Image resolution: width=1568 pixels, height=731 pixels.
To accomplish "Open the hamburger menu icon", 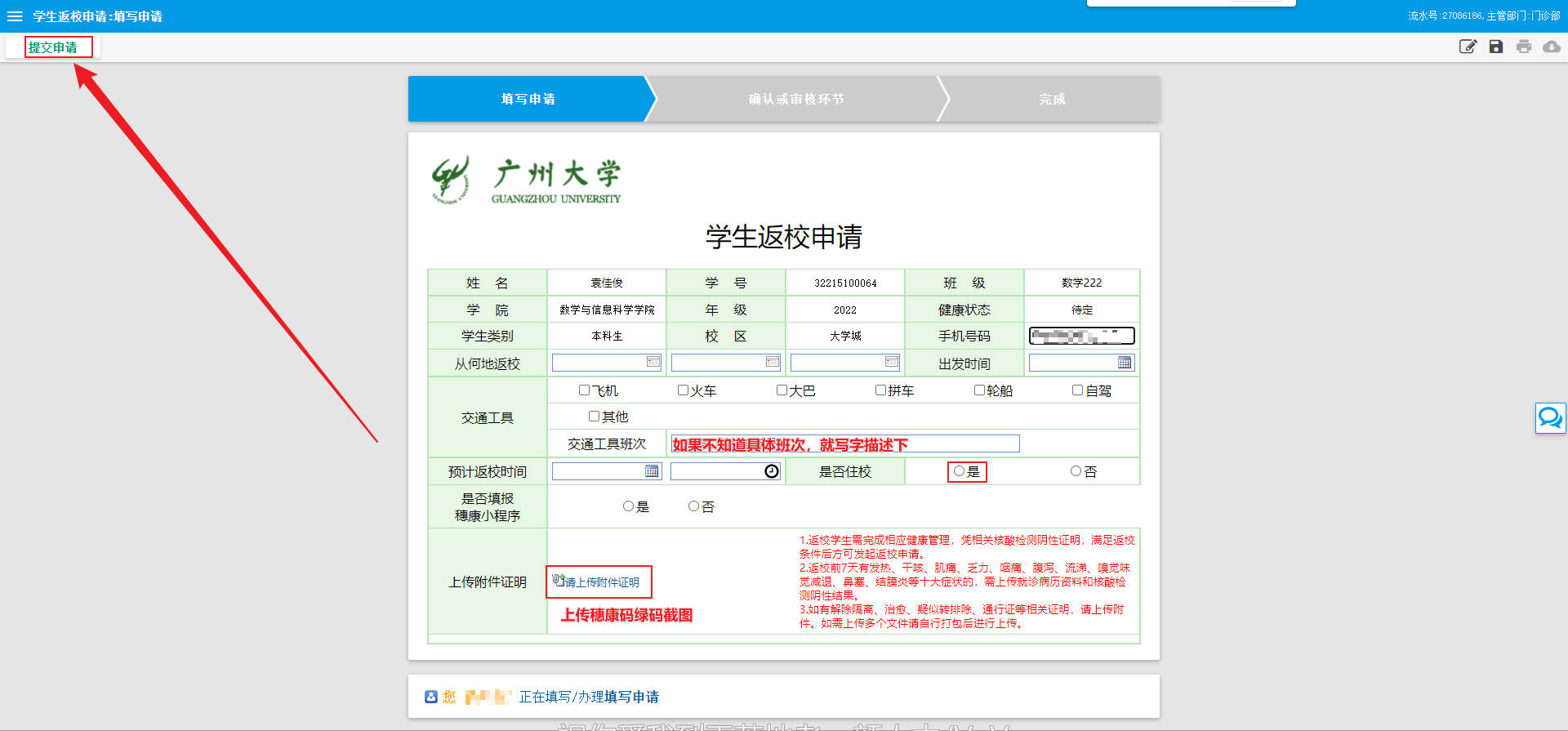I will coord(15,16).
